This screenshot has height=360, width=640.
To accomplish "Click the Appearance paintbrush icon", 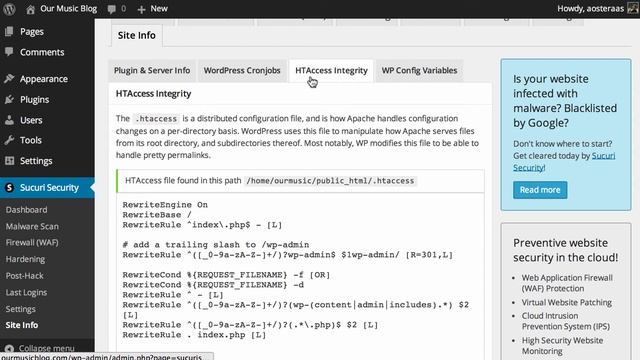I will click(x=9, y=78).
